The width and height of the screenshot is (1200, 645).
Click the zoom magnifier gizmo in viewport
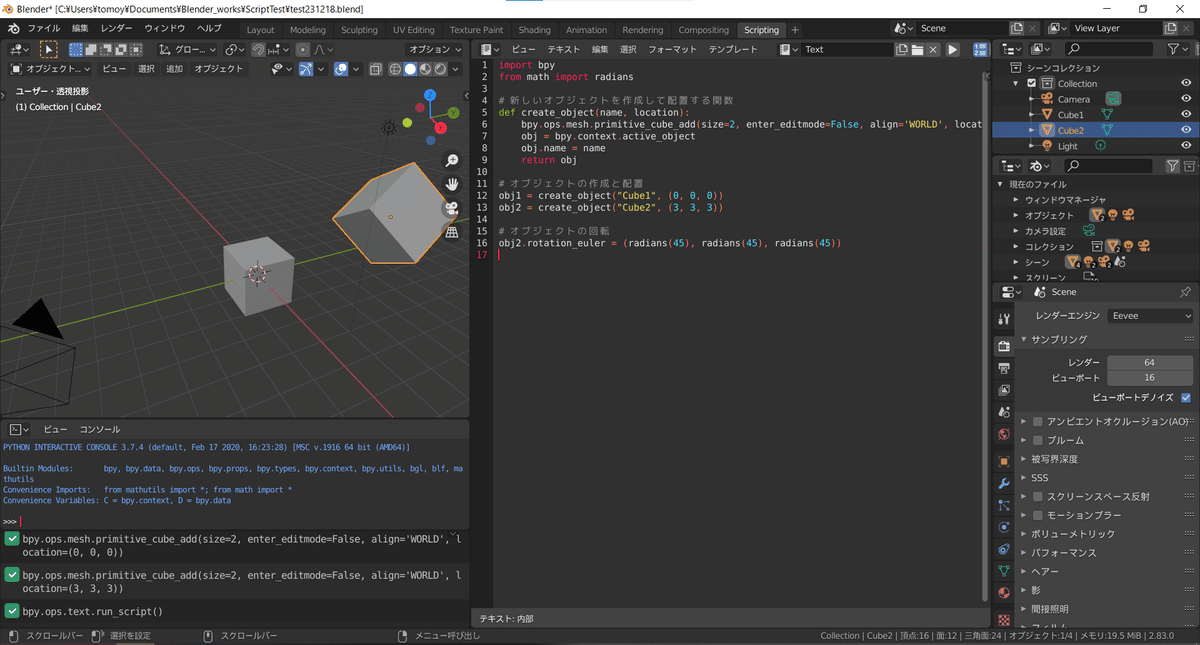(x=451, y=160)
